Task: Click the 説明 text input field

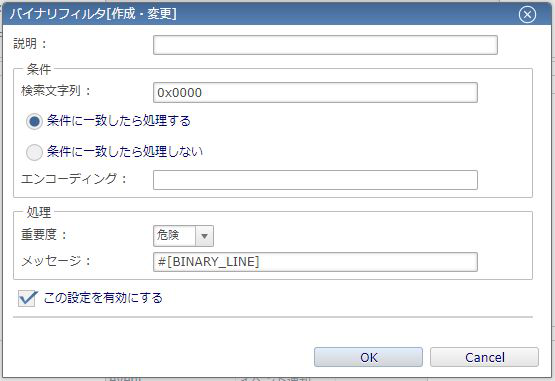Action: click(325, 45)
